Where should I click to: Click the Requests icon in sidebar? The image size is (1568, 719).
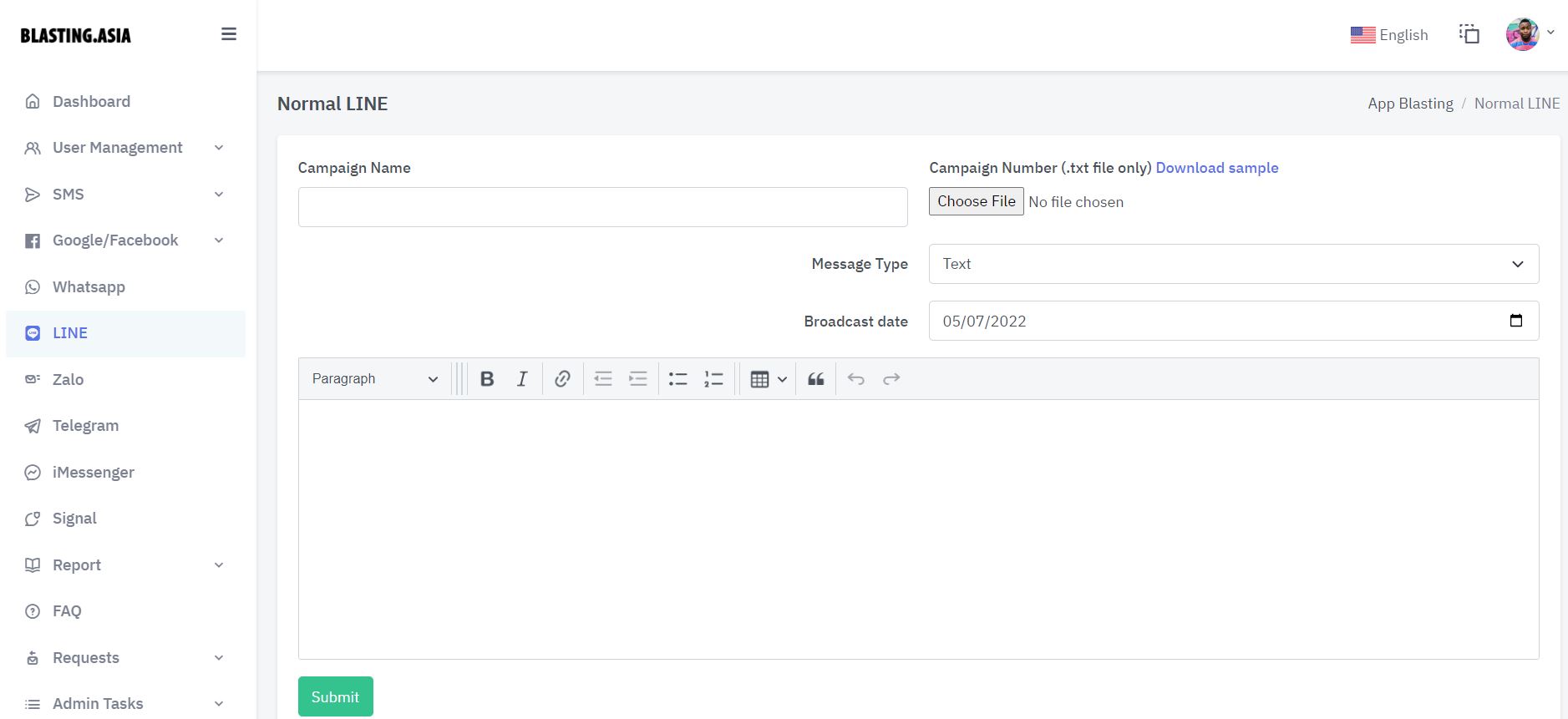click(x=33, y=658)
